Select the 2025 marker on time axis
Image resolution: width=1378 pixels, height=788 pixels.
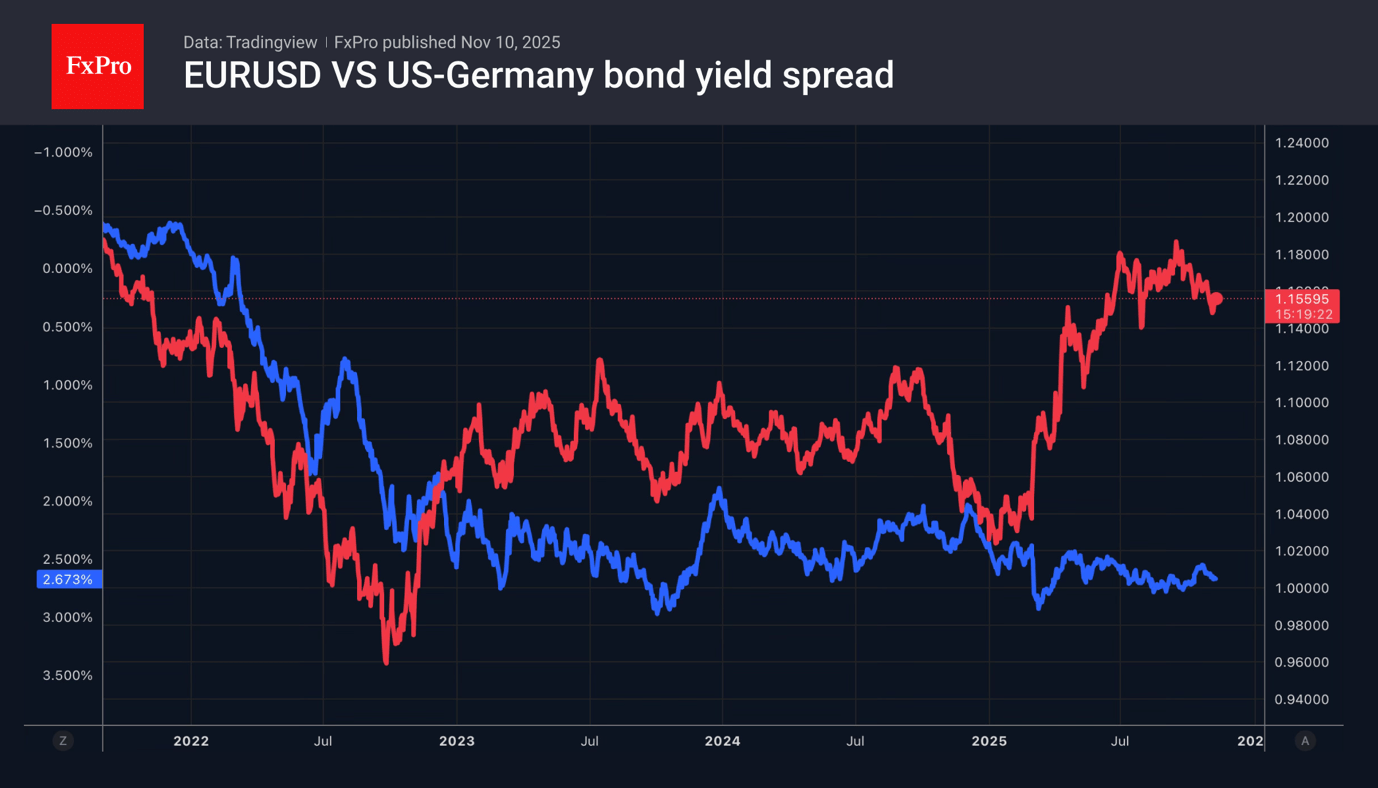tap(988, 741)
